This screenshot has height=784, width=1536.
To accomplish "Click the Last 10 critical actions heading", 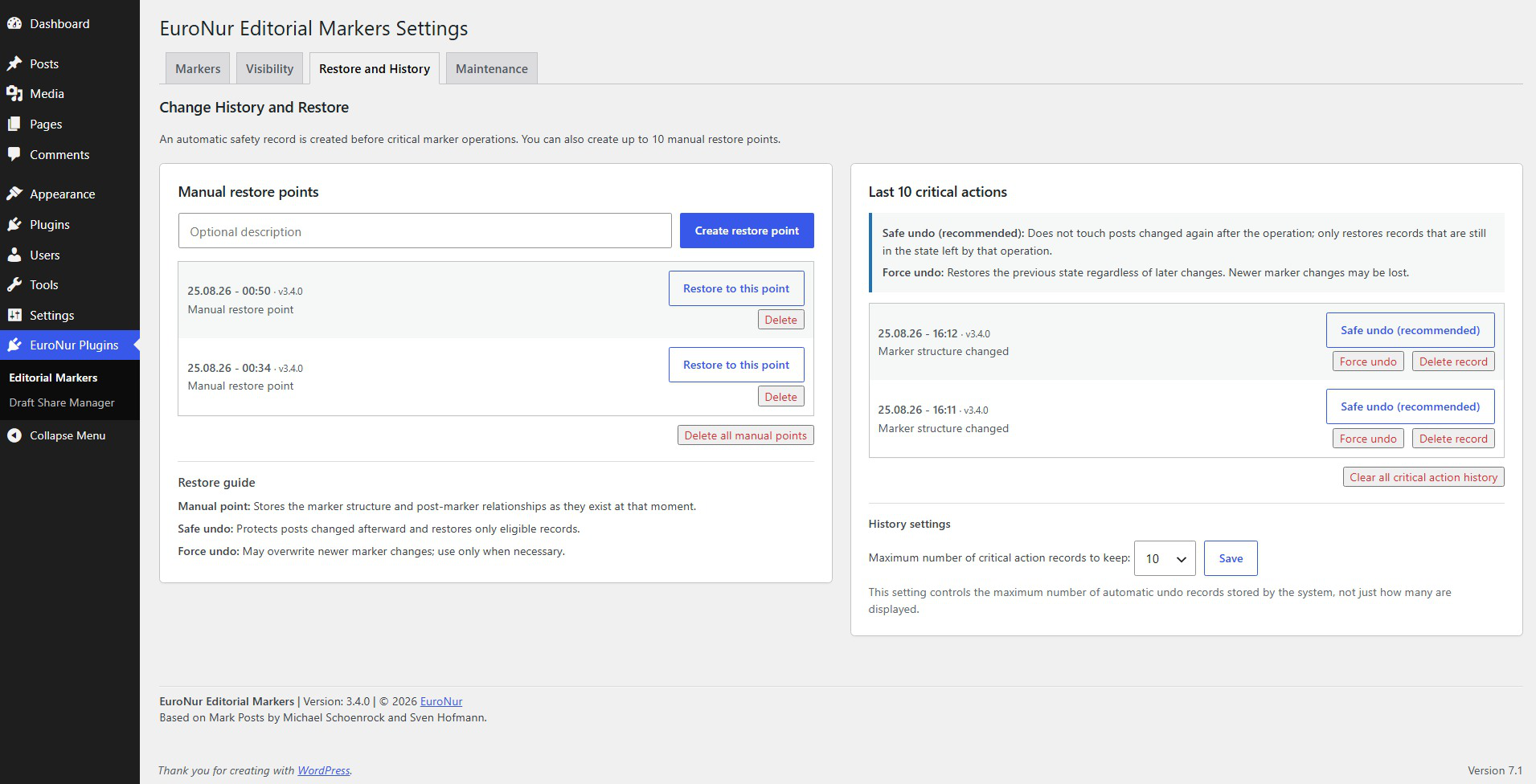I will [x=938, y=192].
